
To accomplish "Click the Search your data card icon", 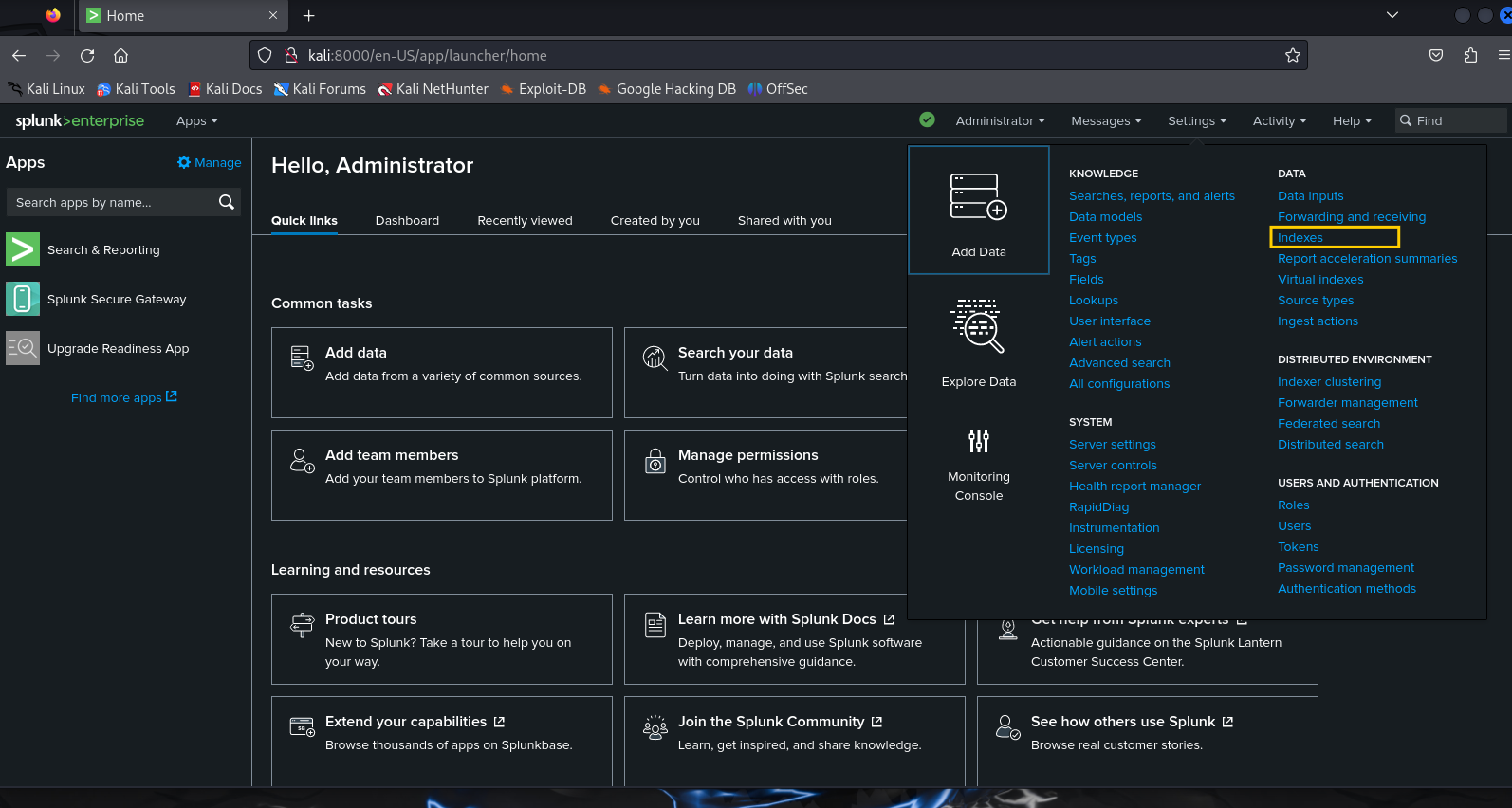I will click(x=655, y=358).
